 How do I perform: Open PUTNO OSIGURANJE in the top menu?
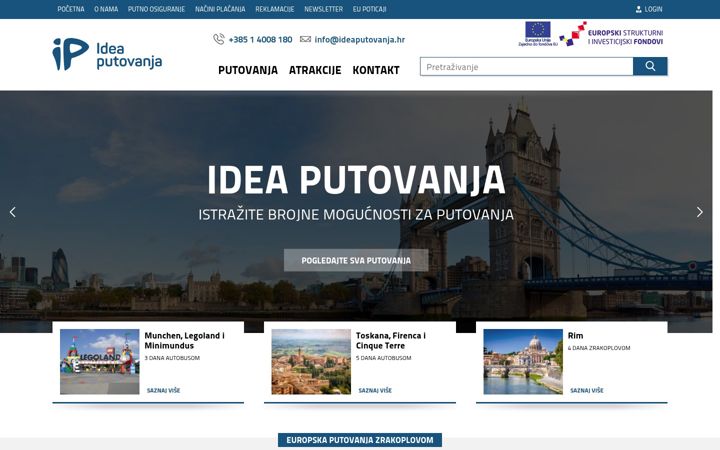tap(156, 9)
